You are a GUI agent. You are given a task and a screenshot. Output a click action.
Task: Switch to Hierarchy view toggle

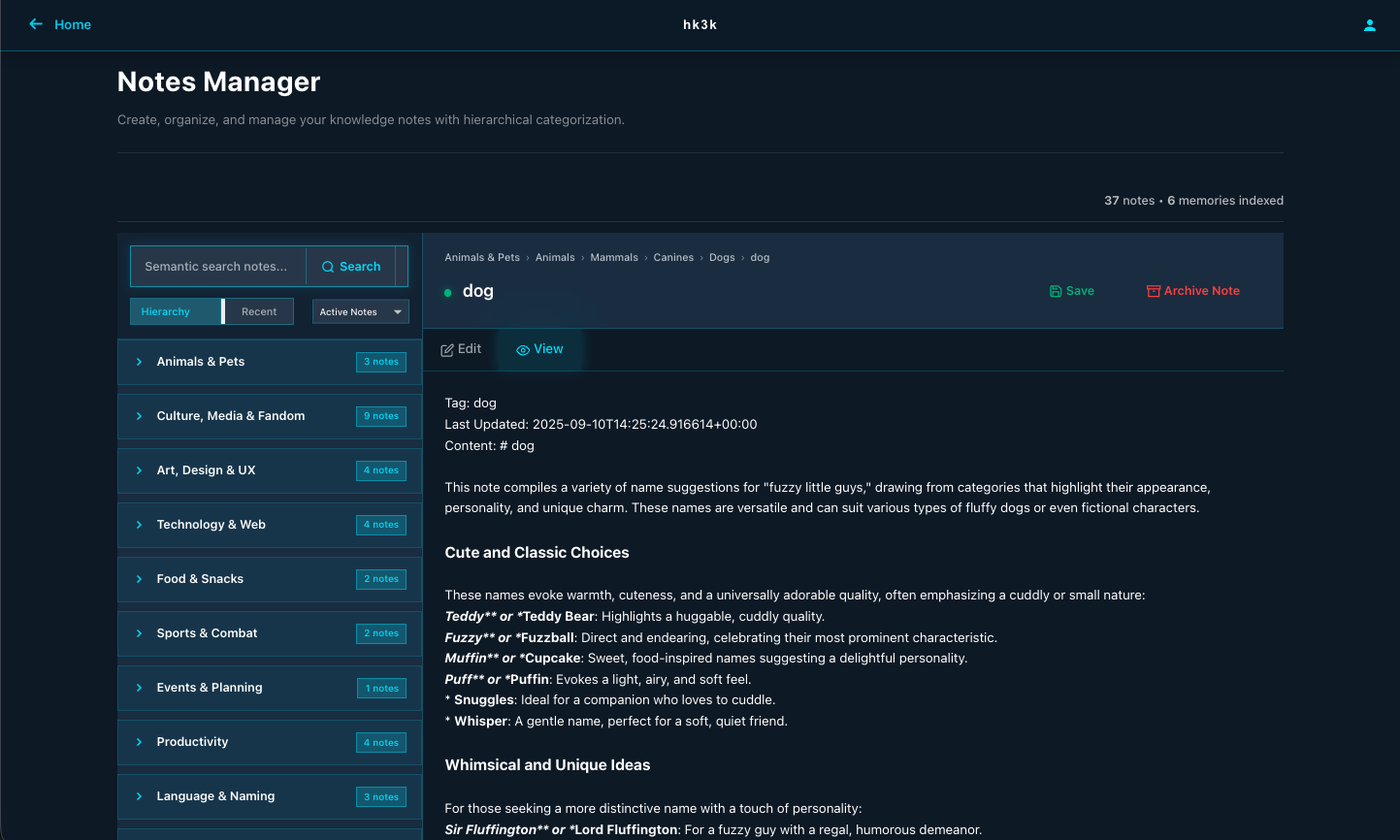(x=176, y=311)
